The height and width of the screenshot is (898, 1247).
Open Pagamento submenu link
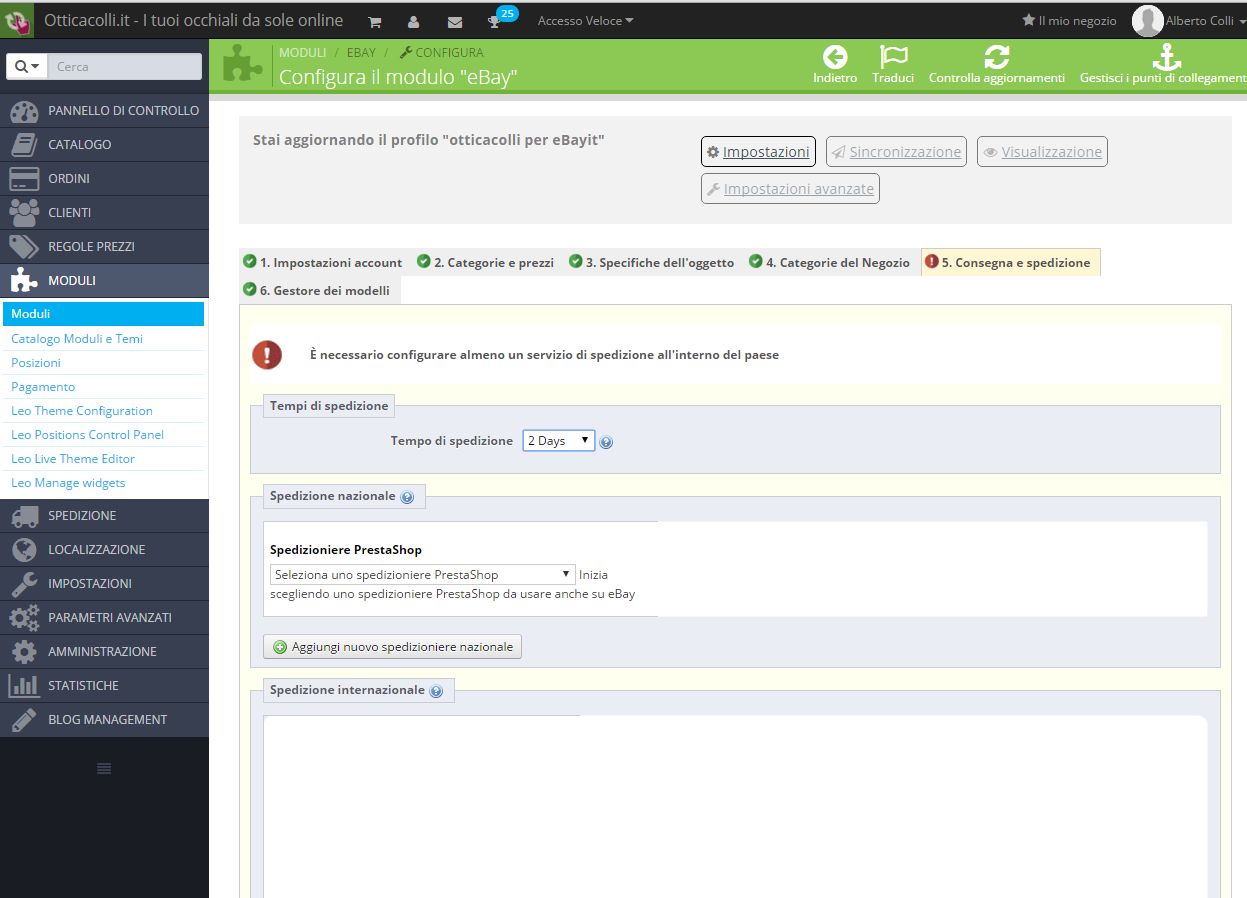[43, 387]
